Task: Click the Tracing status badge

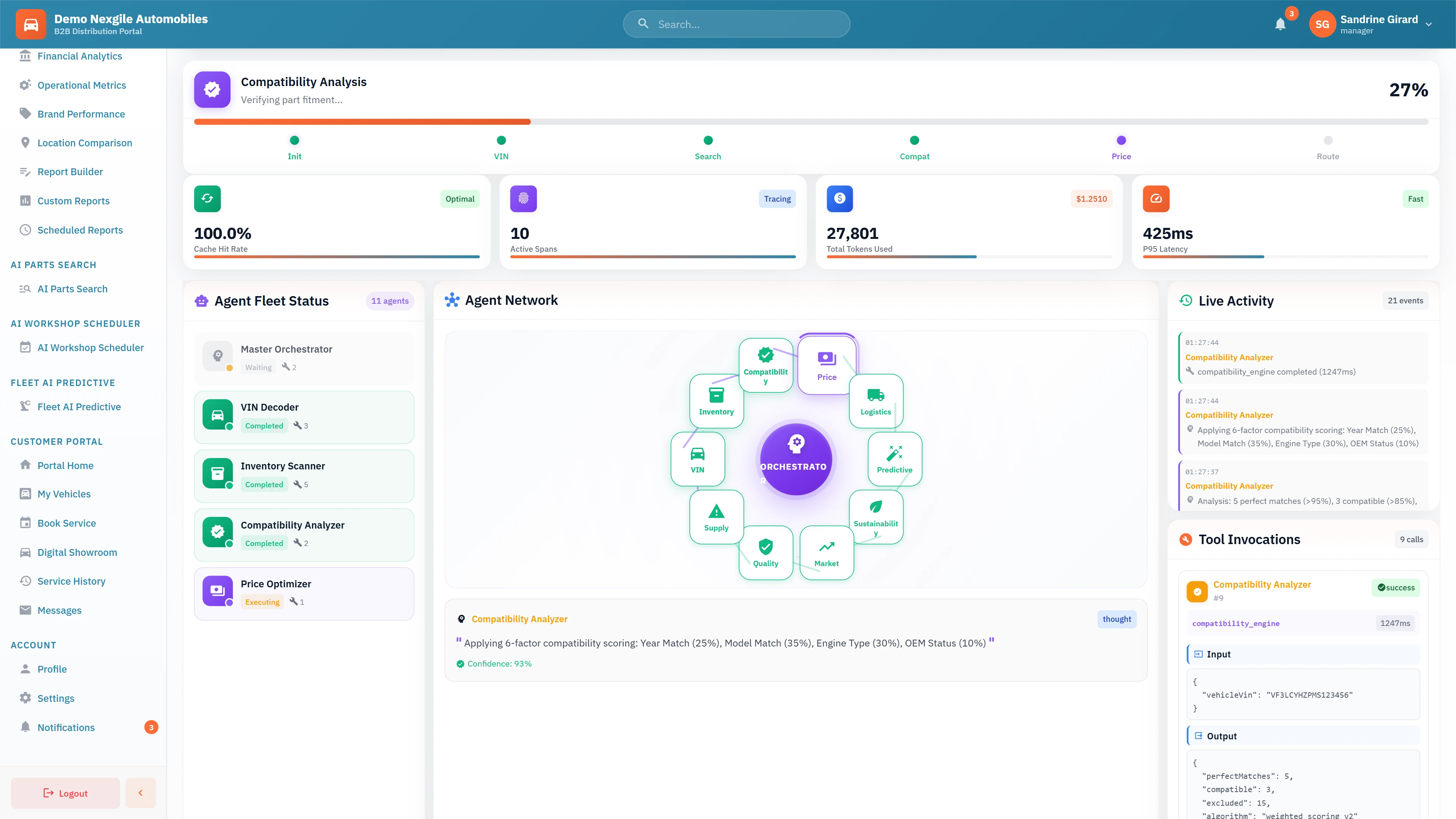Action: pos(777,198)
